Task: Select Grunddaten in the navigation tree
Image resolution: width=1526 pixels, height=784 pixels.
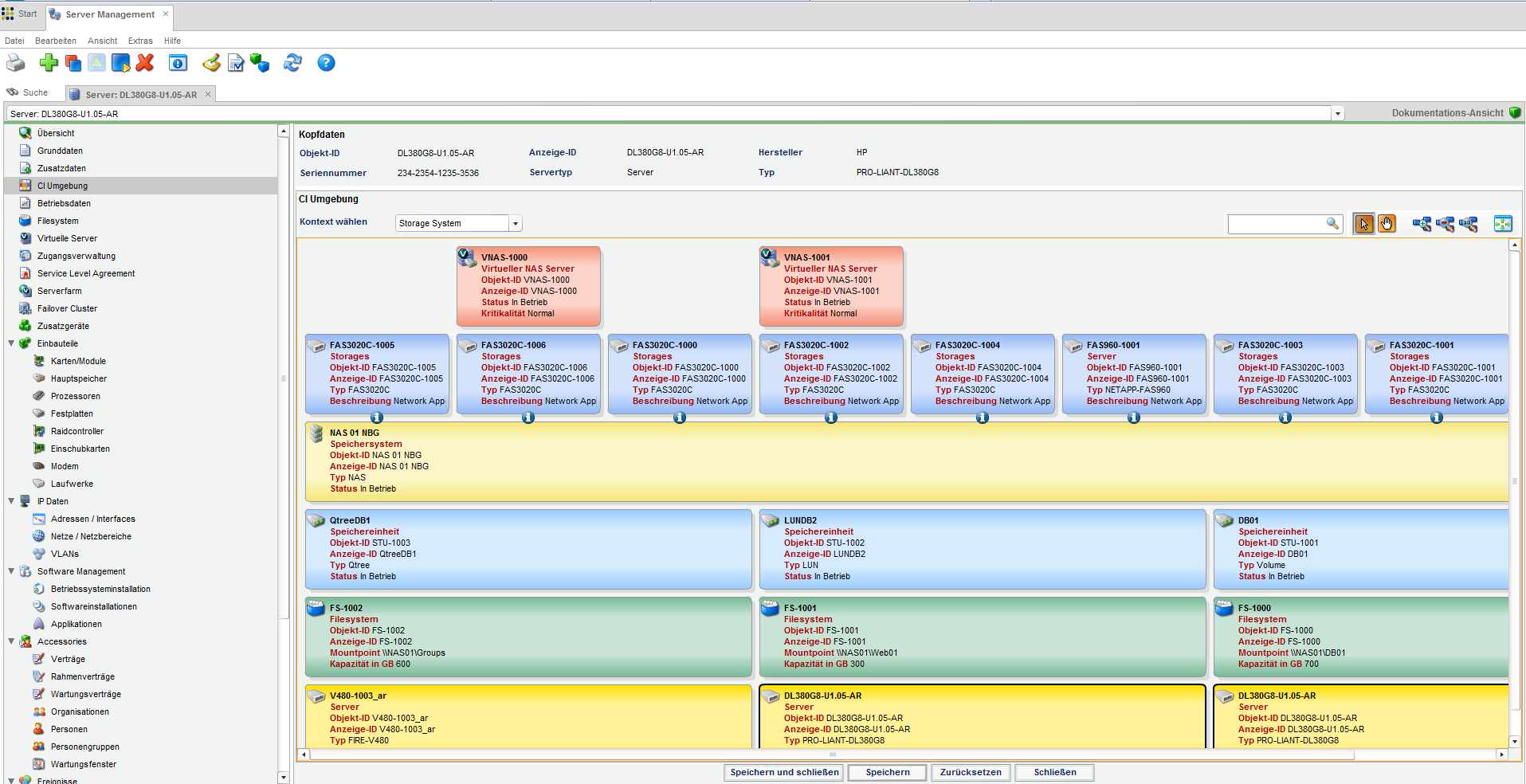Action: (x=60, y=151)
